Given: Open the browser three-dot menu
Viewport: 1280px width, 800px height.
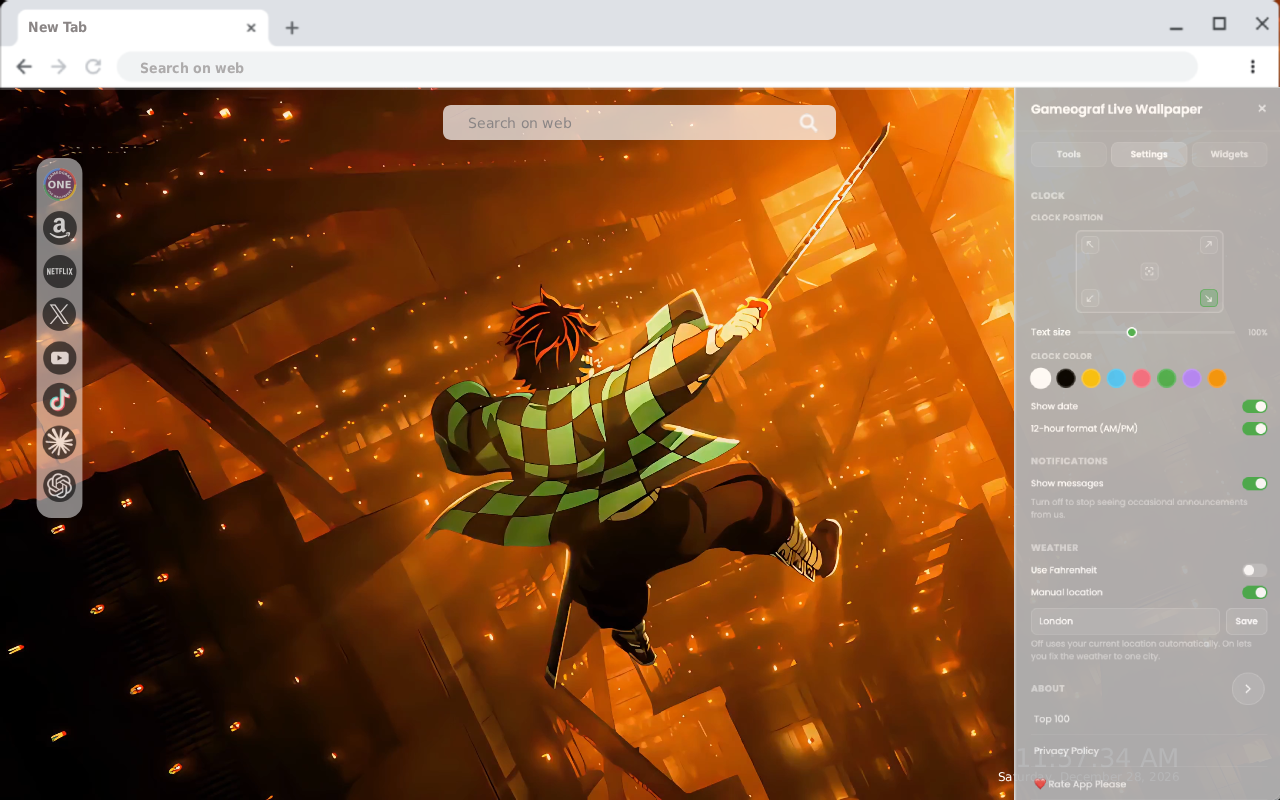Looking at the screenshot, I should tap(1252, 67).
